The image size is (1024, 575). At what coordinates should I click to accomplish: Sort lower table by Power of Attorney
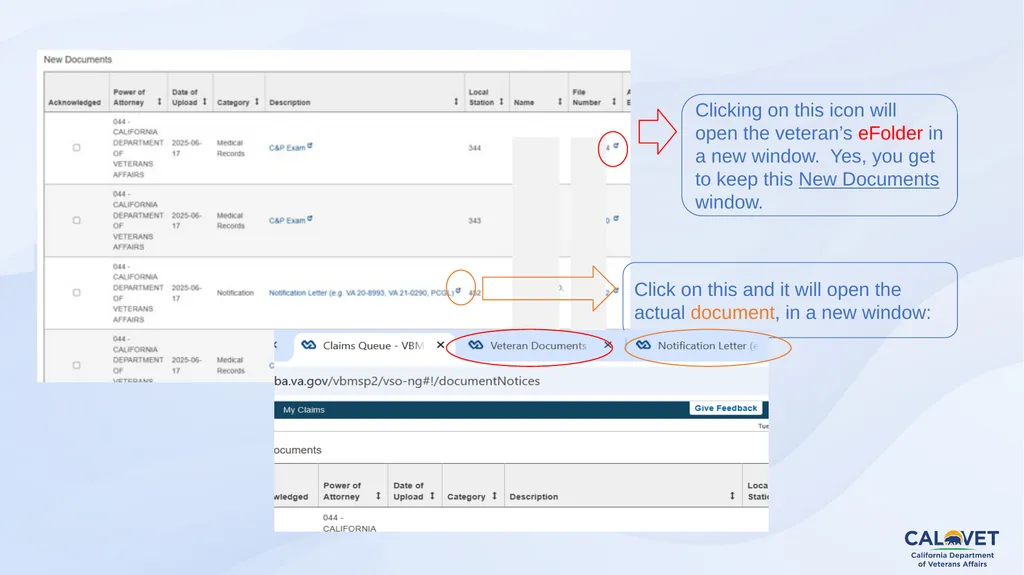tap(378, 496)
